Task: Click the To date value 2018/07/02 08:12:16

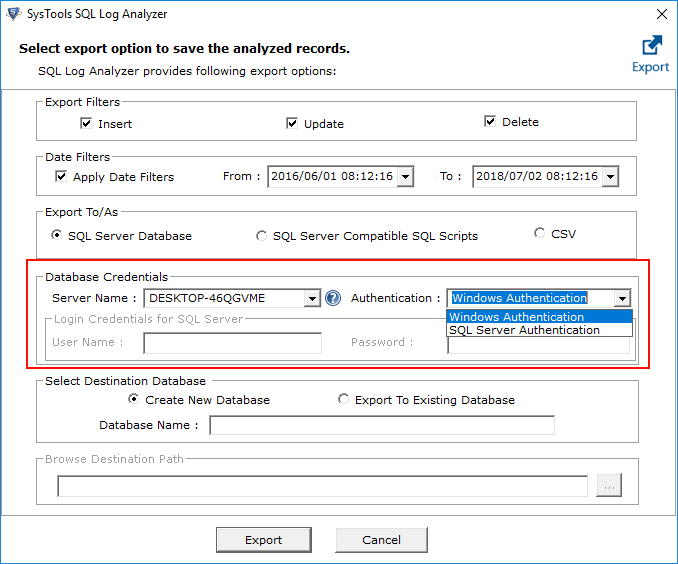Action: click(x=537, y=176)
